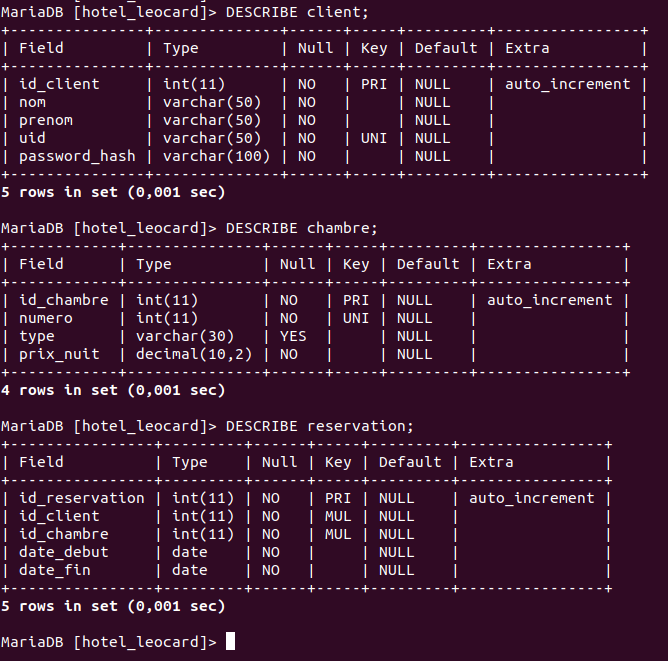Click 'auto_increment' in the reservation table
This screenshot has height=661, width=668.
(531, 498)
